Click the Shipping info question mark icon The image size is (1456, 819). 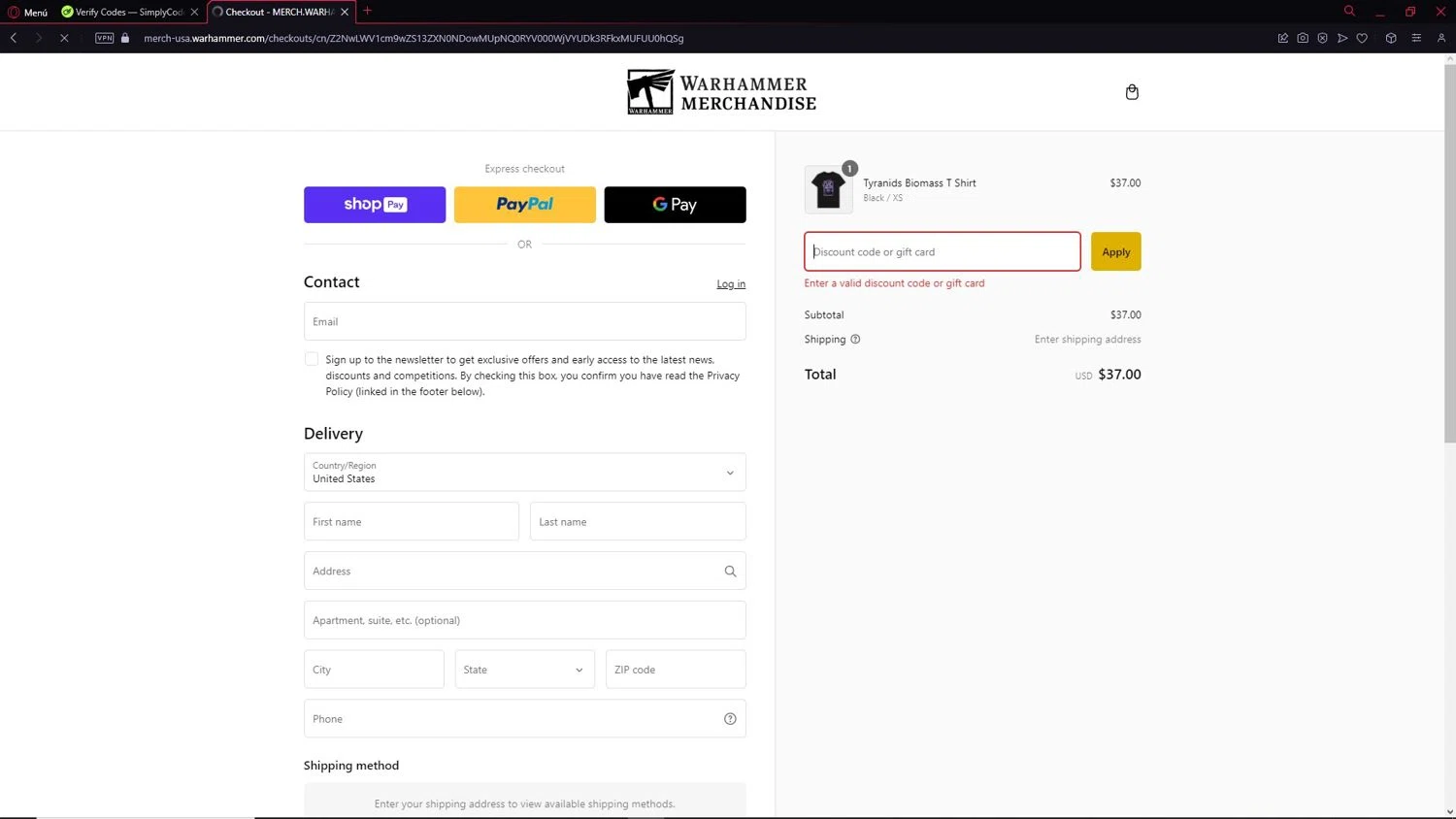(x=855, y=340)
